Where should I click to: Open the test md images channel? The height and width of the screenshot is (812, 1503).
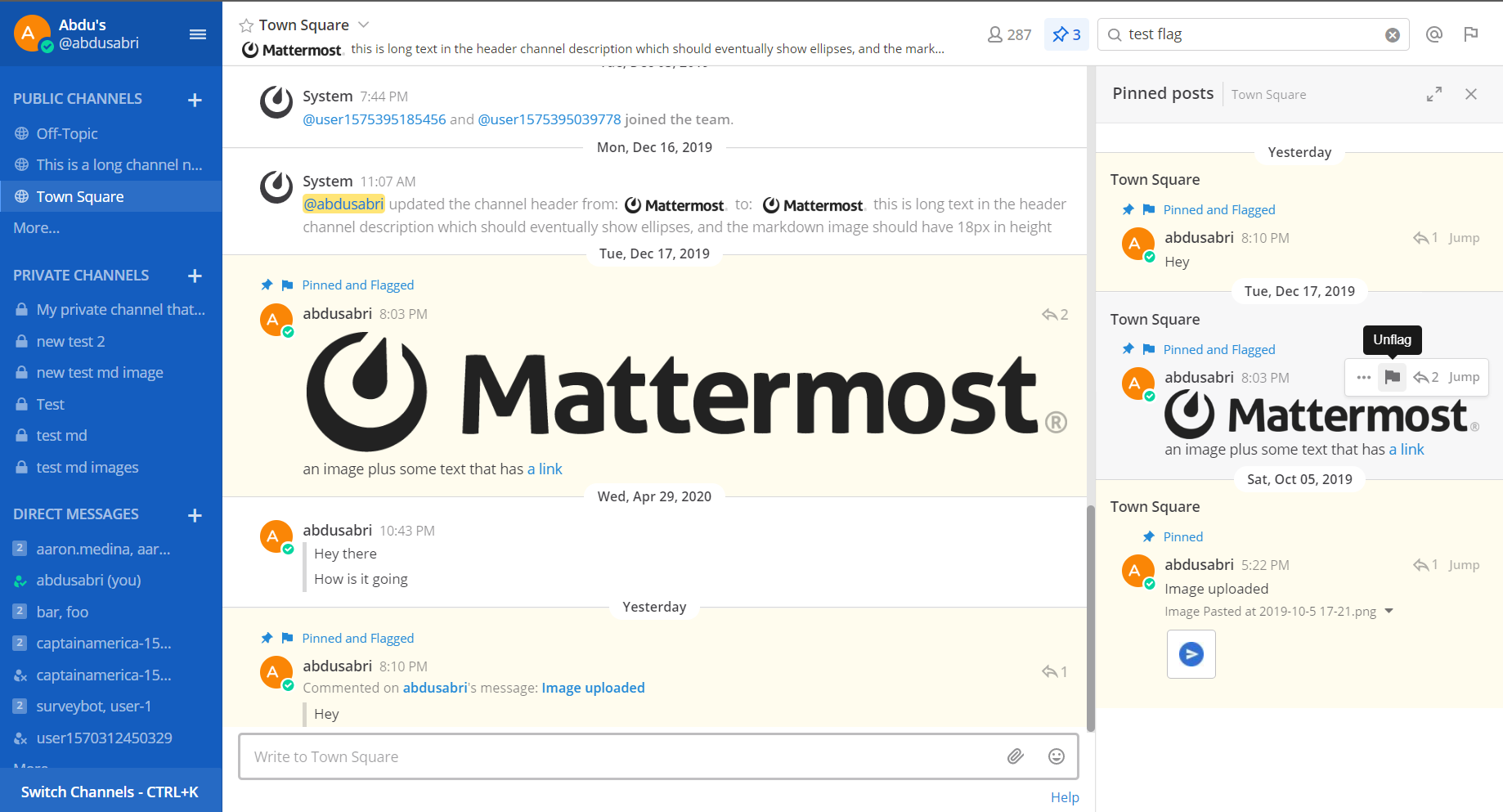(x=111, y=467)
